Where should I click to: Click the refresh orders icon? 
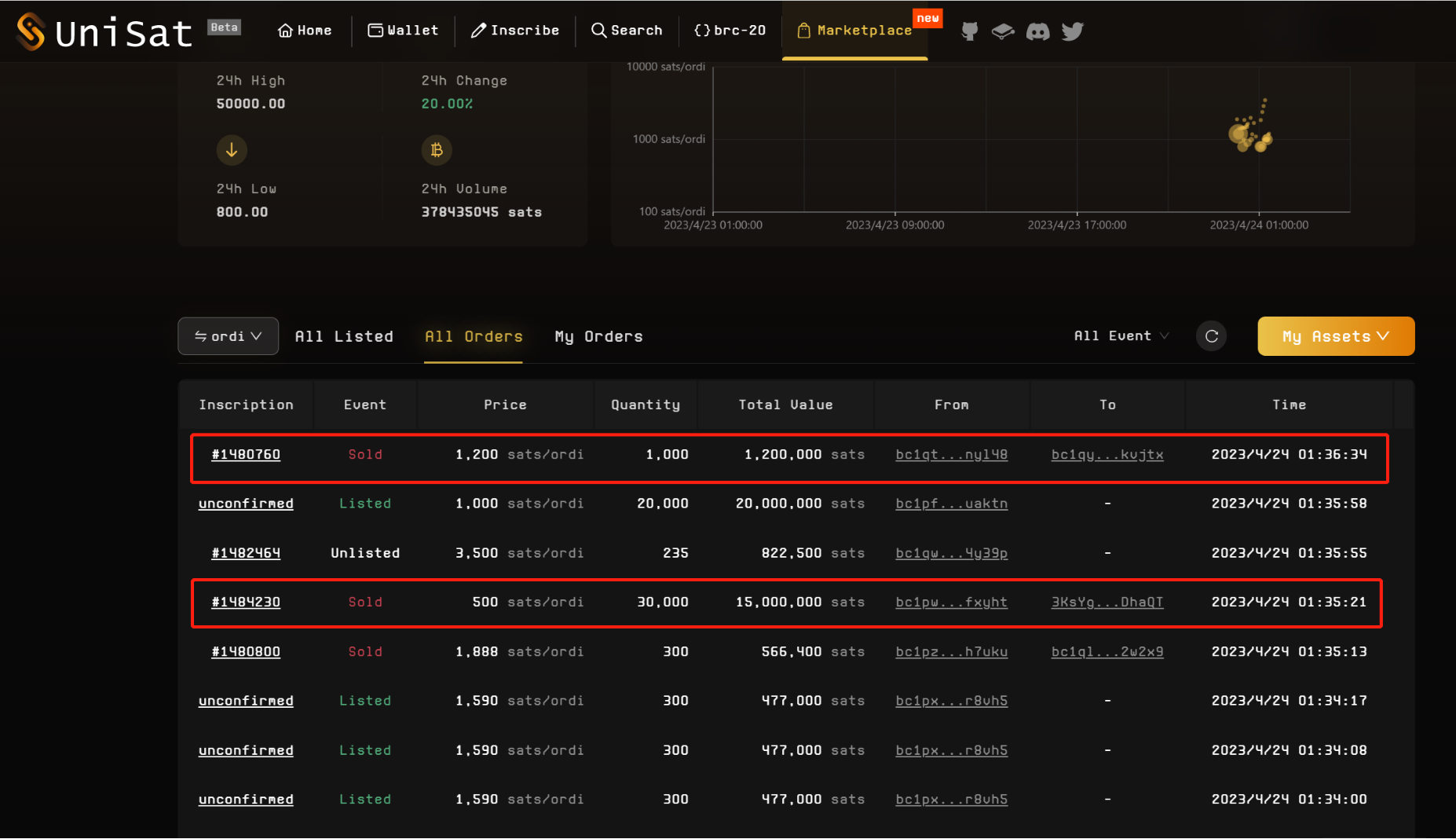pos(1211,336)
